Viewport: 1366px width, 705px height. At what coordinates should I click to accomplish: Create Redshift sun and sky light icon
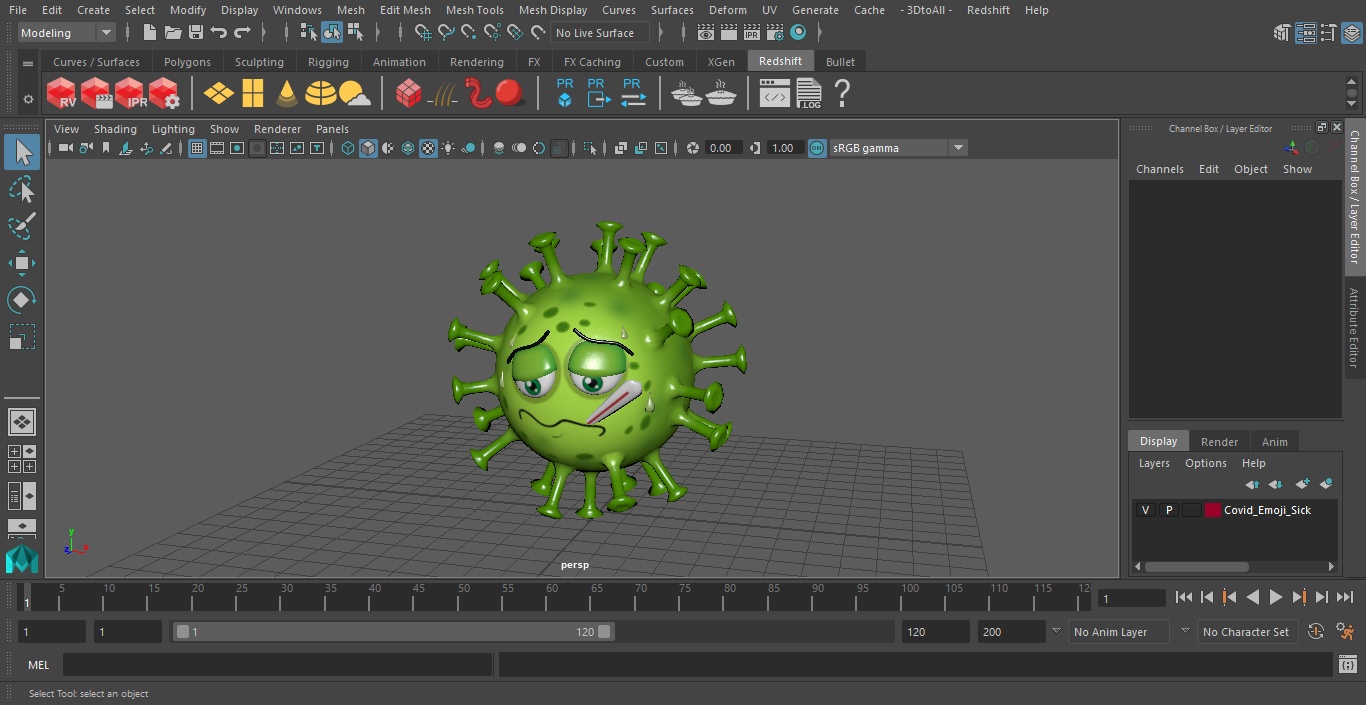pyautogui.click(x=354, y=94)
